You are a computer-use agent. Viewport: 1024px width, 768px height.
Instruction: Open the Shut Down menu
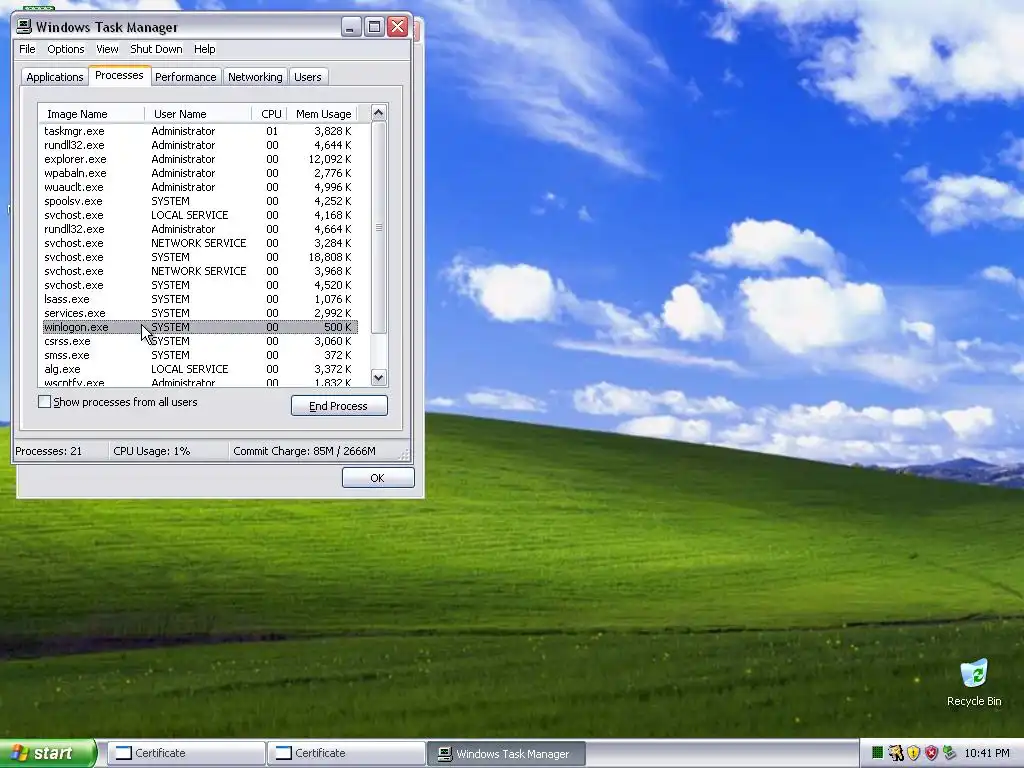[156, 49]
